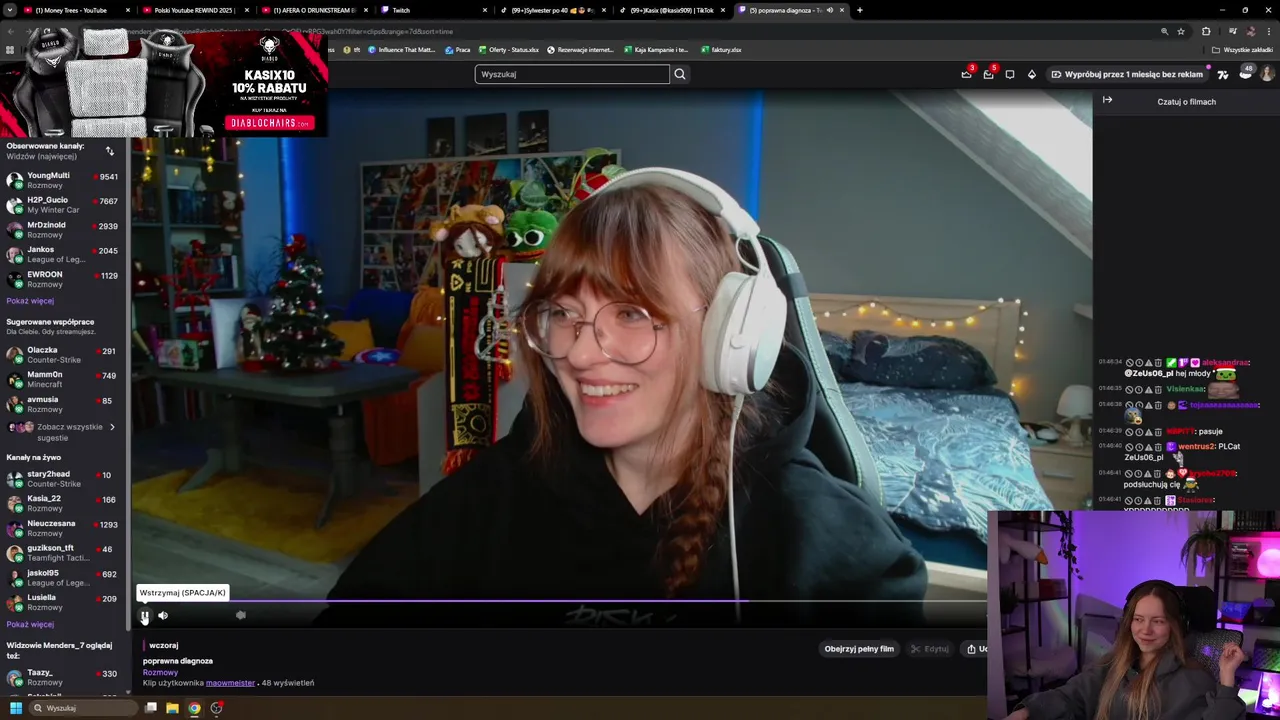This screenshot has width=1280, height=720.
Task: Delete trash icon on wentrus2 message
Action: (1158, 447)
